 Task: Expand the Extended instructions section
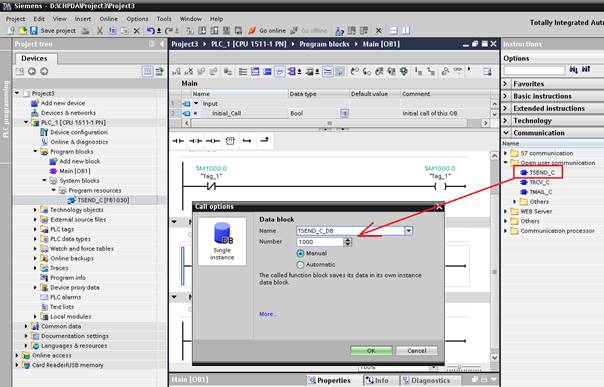coord(506,108)
